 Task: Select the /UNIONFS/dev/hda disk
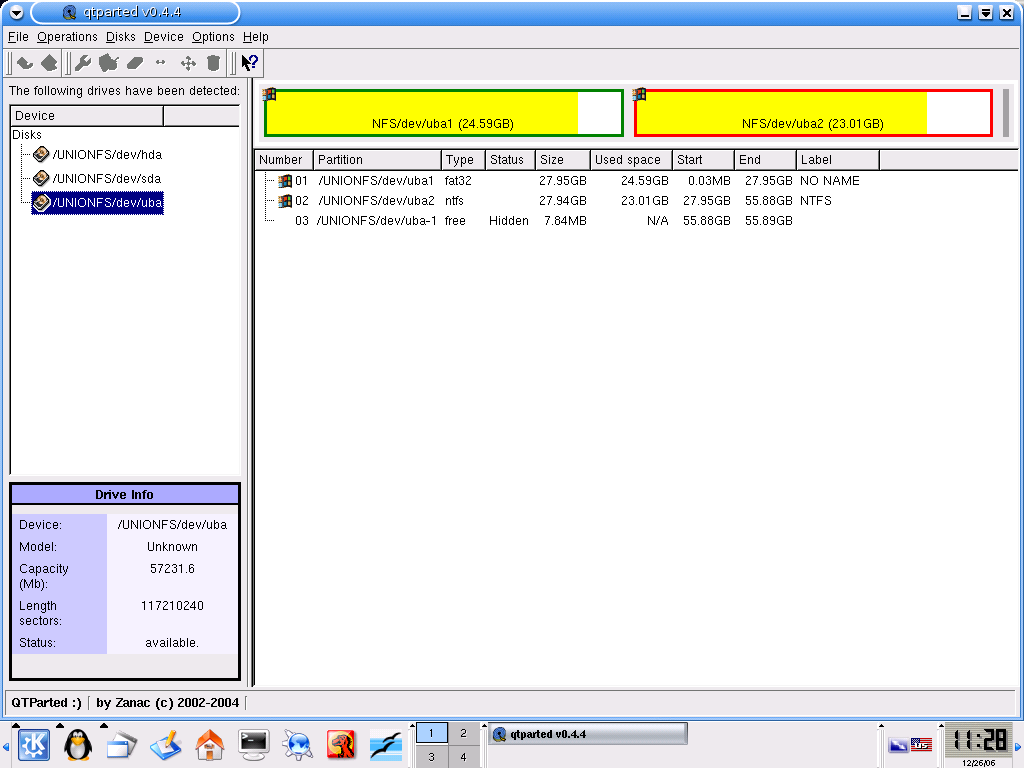pyautogui.click(x=107, y=155)
